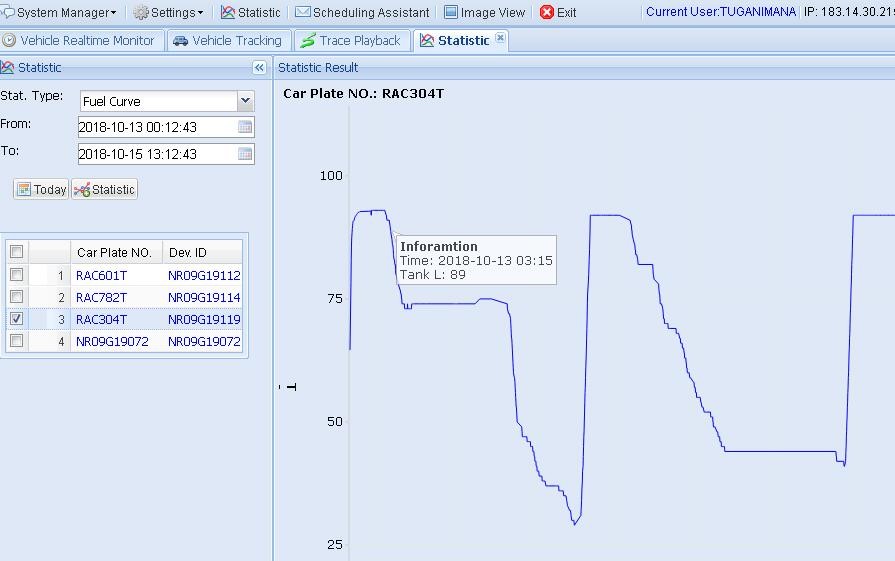
Task: Open the Settings dropdown menu
Action: click(x=169, y=12)
